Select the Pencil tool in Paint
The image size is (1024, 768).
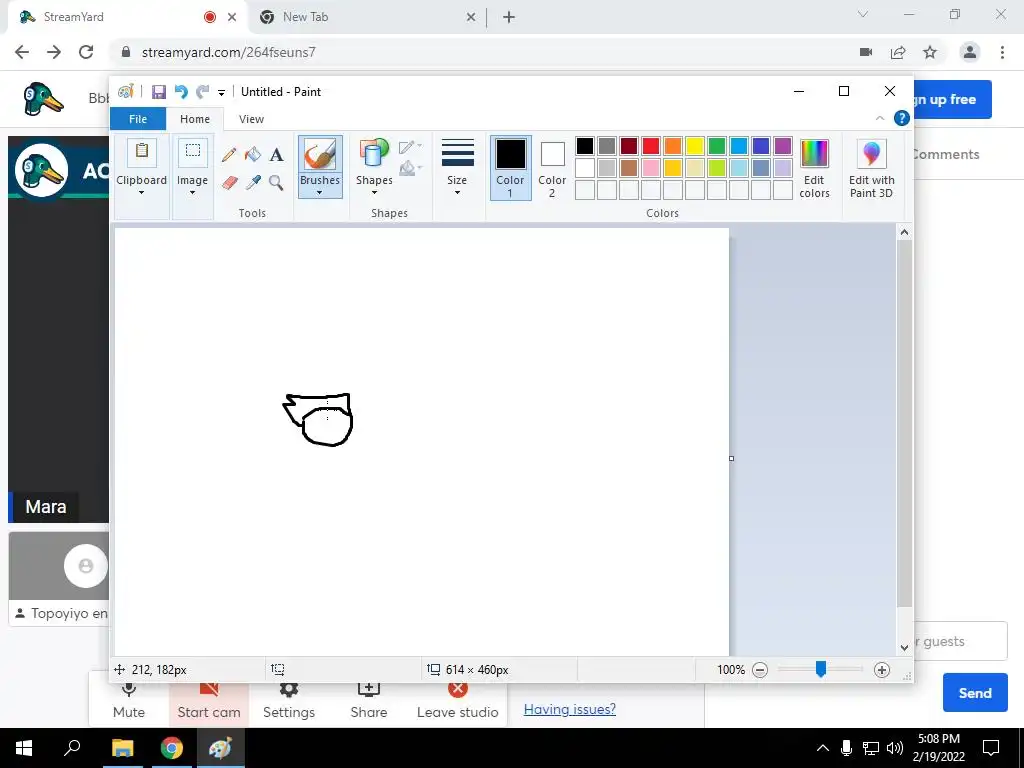coord(229,155)
